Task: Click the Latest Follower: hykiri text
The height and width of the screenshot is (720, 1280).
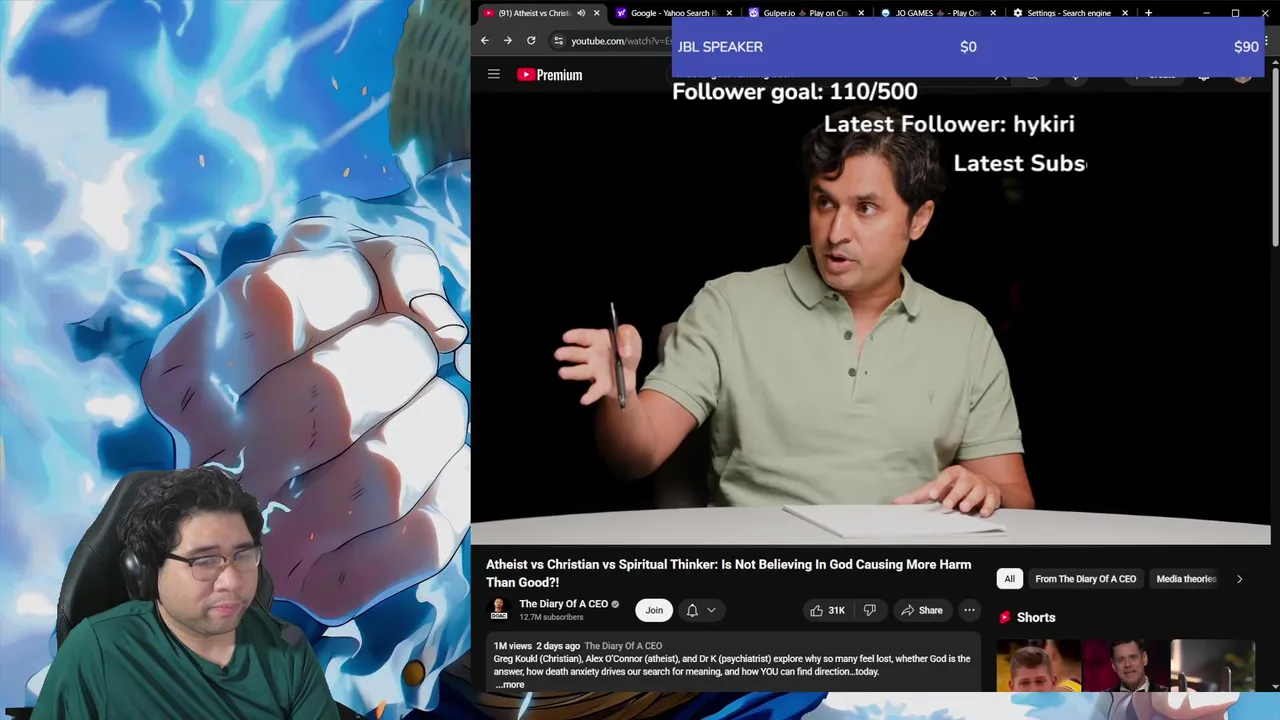Action: pyautogui.click(x=949, y=124)
